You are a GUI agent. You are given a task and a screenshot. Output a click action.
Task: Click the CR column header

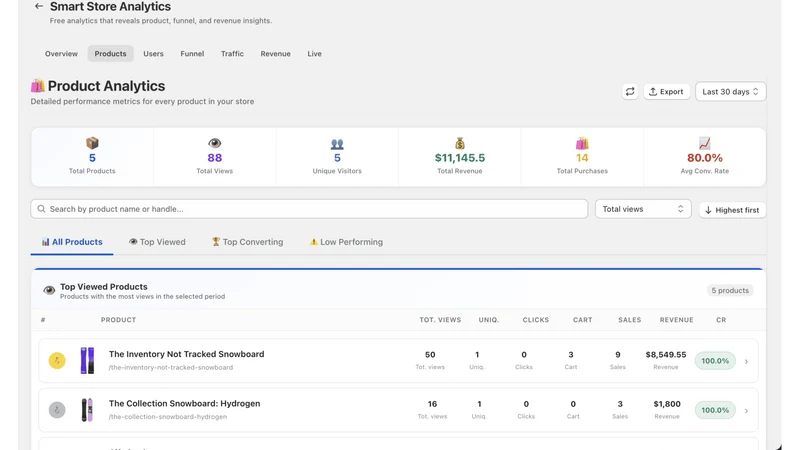[x=721, y=320]
